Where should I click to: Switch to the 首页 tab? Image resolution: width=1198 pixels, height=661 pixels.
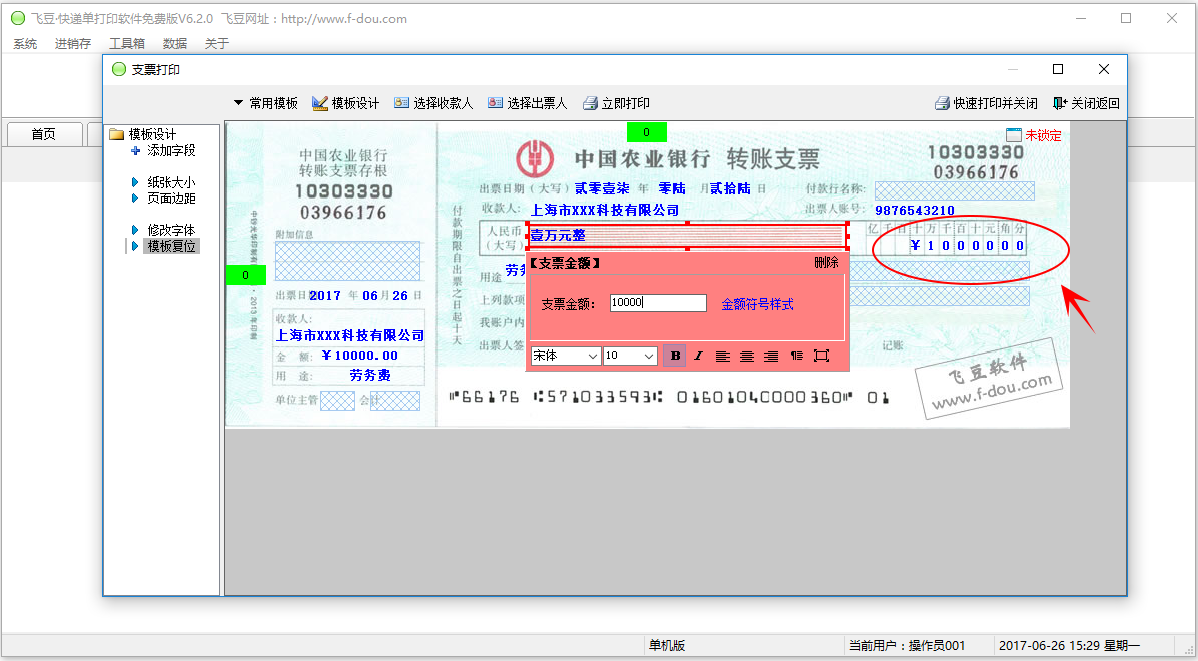(x=44, y=134)
